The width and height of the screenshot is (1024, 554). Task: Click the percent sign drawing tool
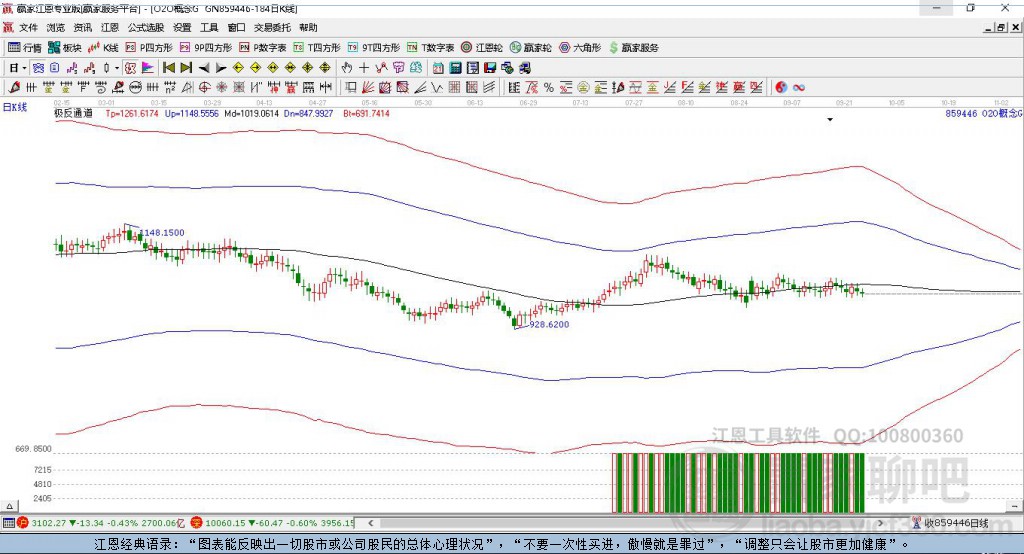point(549,87)
